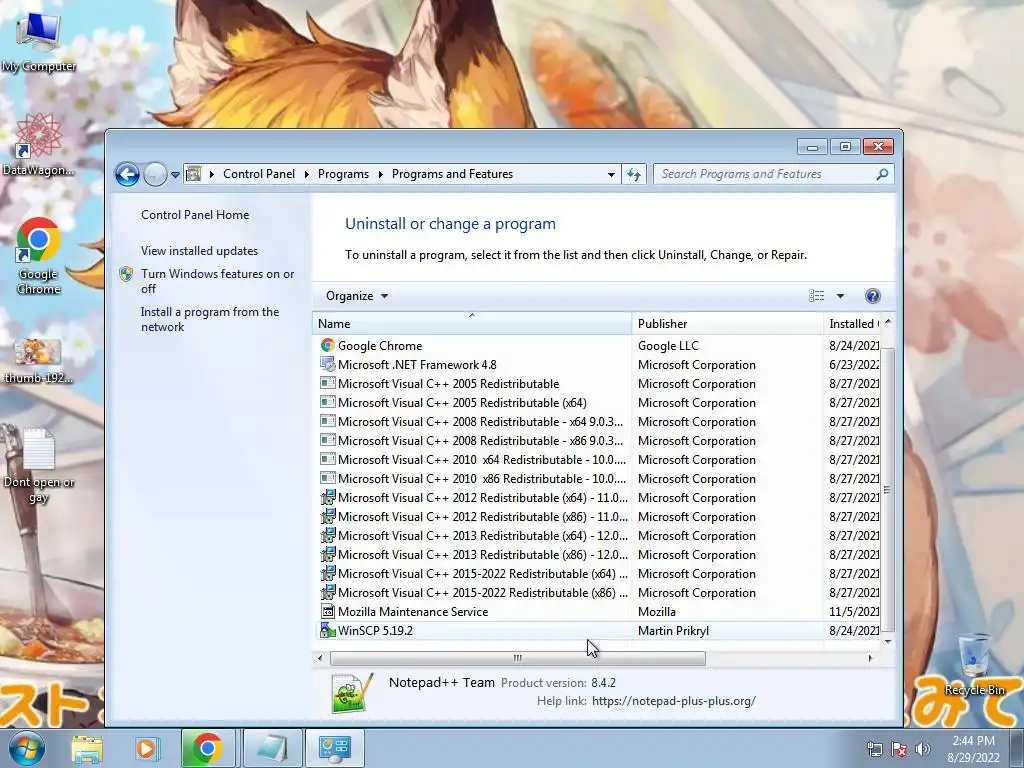Open Turn Windows features on or off
The height and width of the screenshot is (768, 1024).
[x=217, y=281]
